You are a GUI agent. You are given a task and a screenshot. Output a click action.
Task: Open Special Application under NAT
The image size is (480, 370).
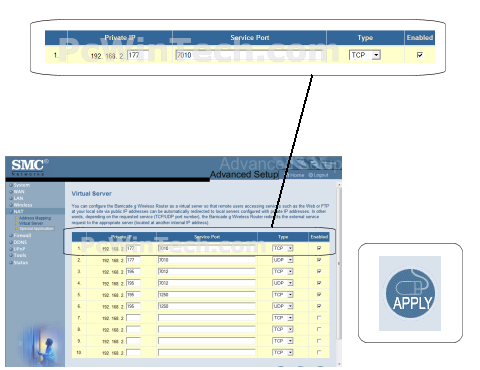[x=36, y=229]
